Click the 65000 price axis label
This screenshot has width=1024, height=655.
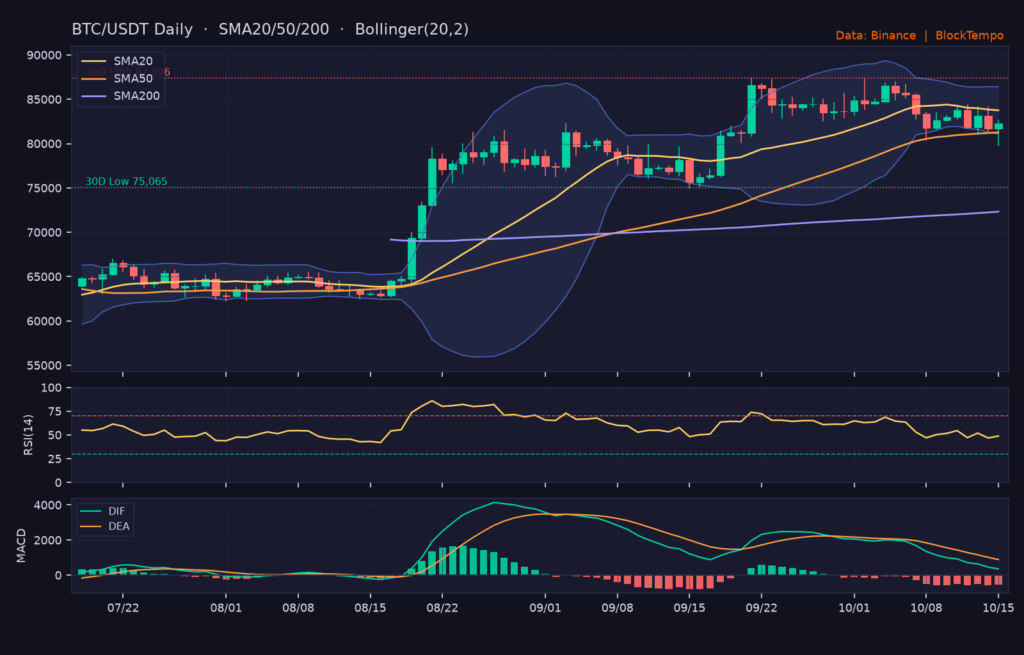coord(44,277)
